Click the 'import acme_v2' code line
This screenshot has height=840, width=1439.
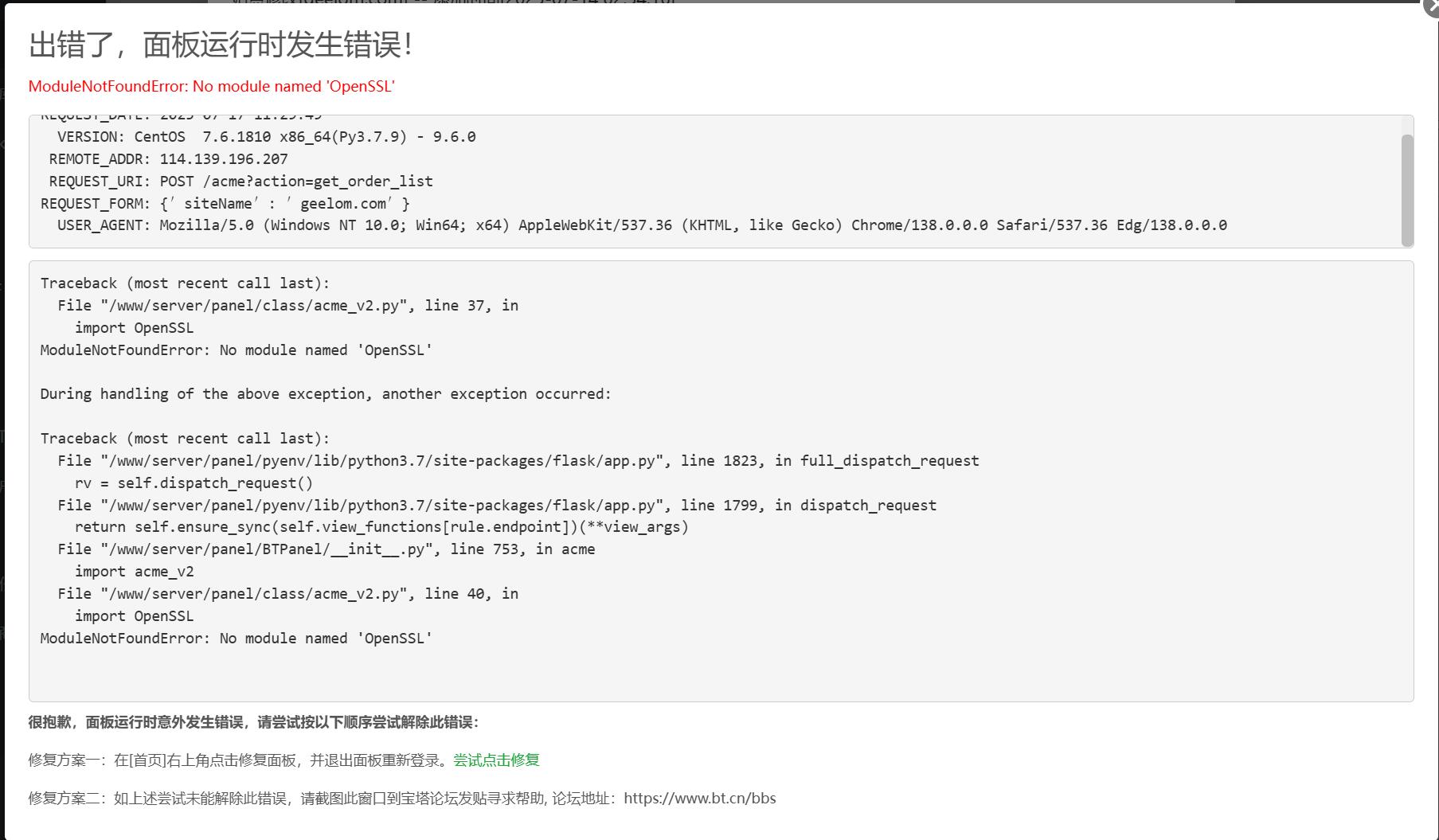point(134,572)
